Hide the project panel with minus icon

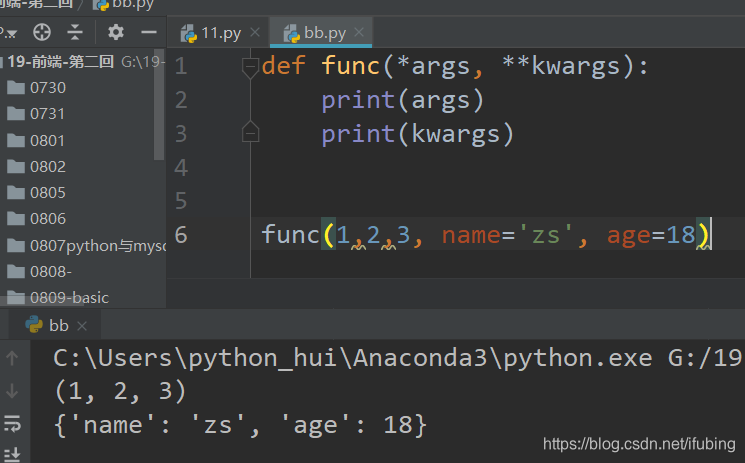[x=149, y=32]
